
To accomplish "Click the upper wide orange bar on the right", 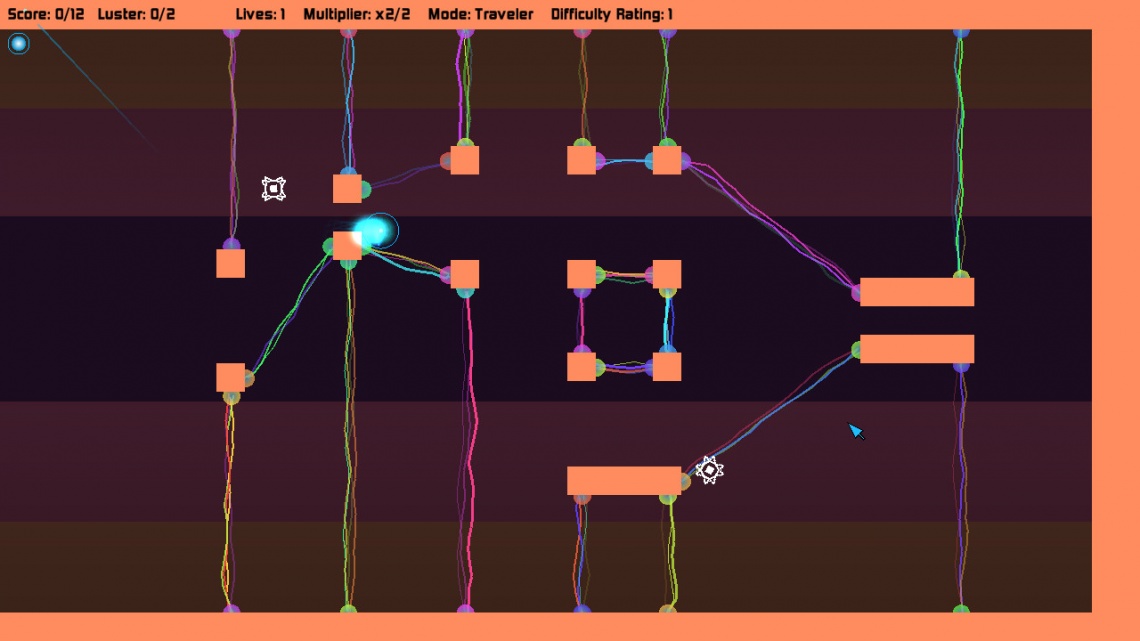I will [917, 291].
